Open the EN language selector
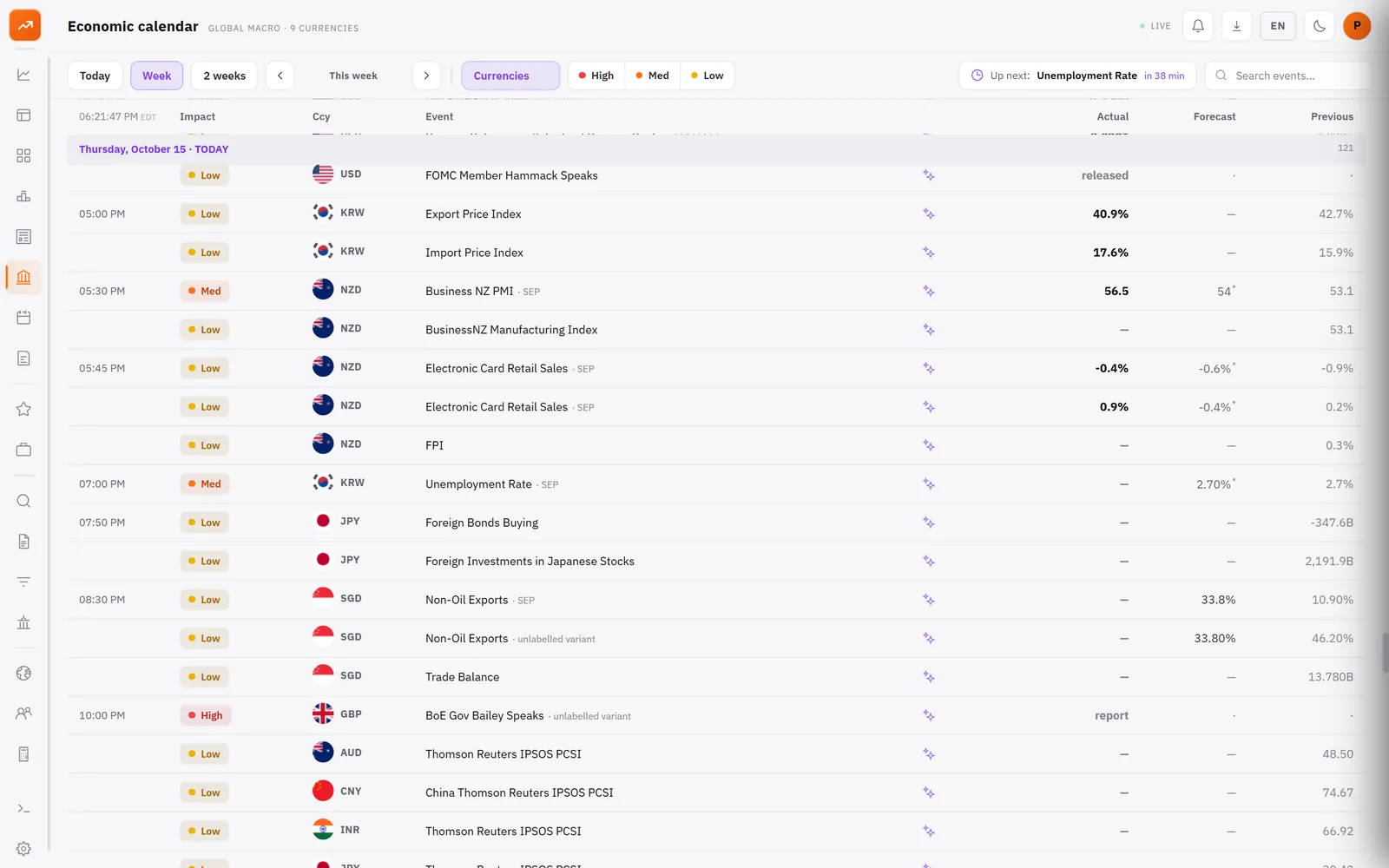 [1278, 26]
